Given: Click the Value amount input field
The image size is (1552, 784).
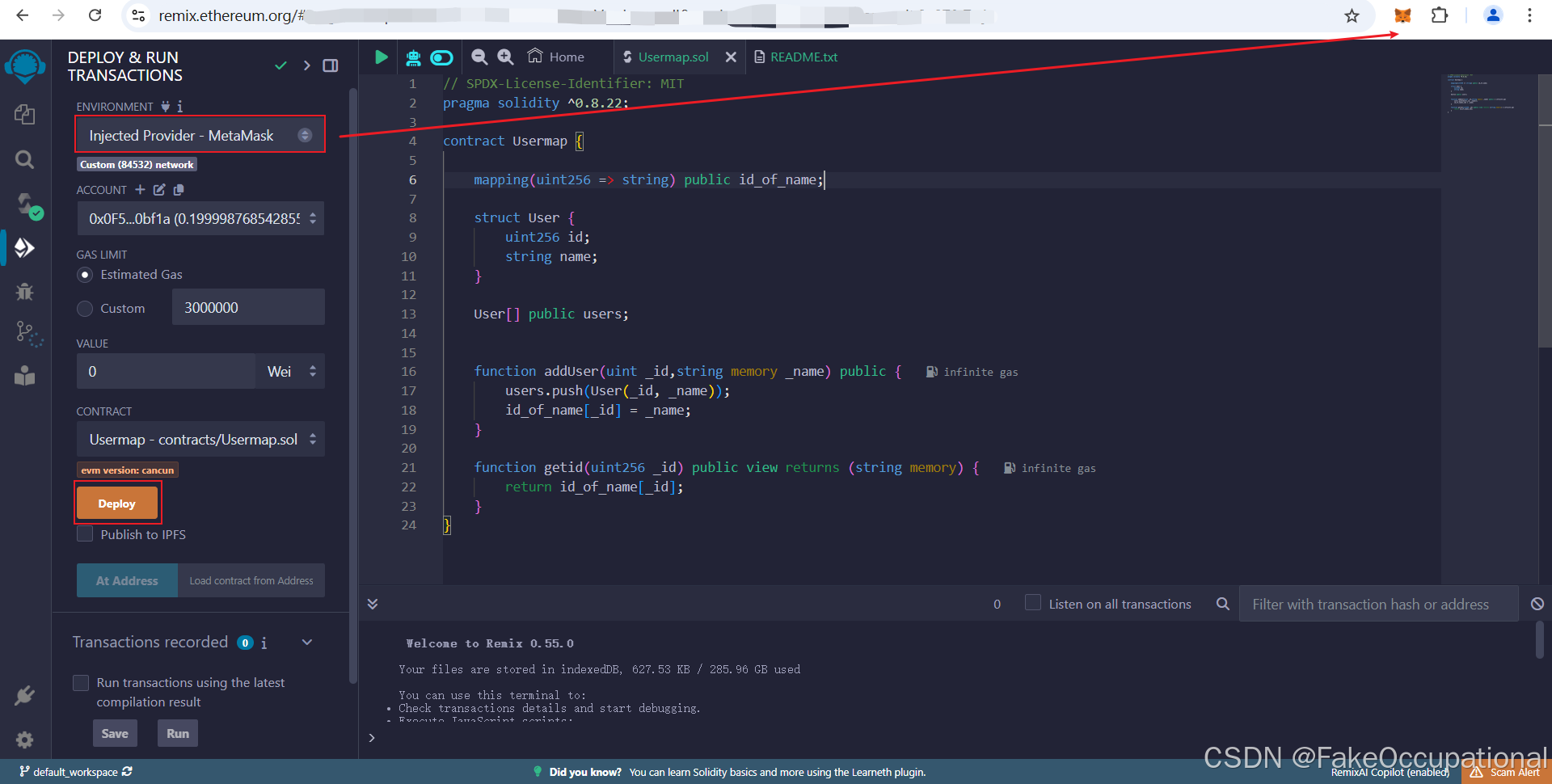Looking at the screenshot, I should click(x=167, y=371).
